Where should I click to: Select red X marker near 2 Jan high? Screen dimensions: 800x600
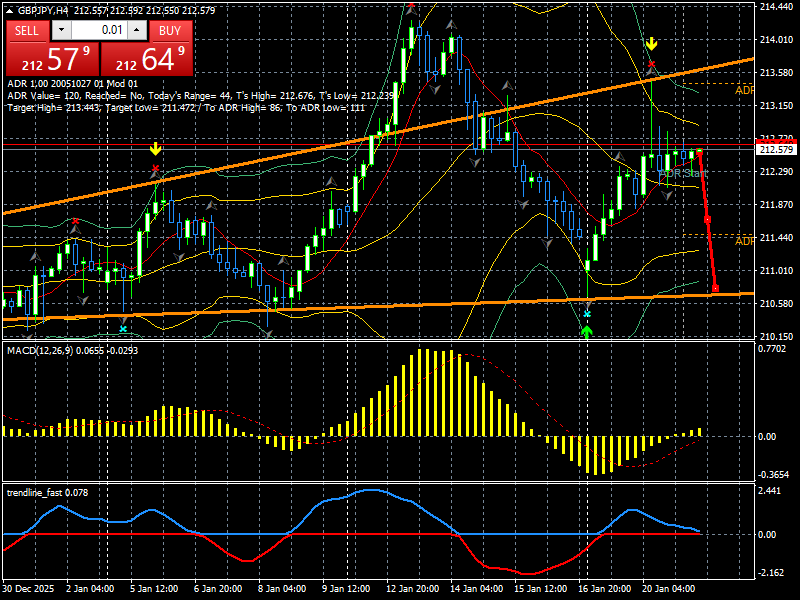coord(76,221)
